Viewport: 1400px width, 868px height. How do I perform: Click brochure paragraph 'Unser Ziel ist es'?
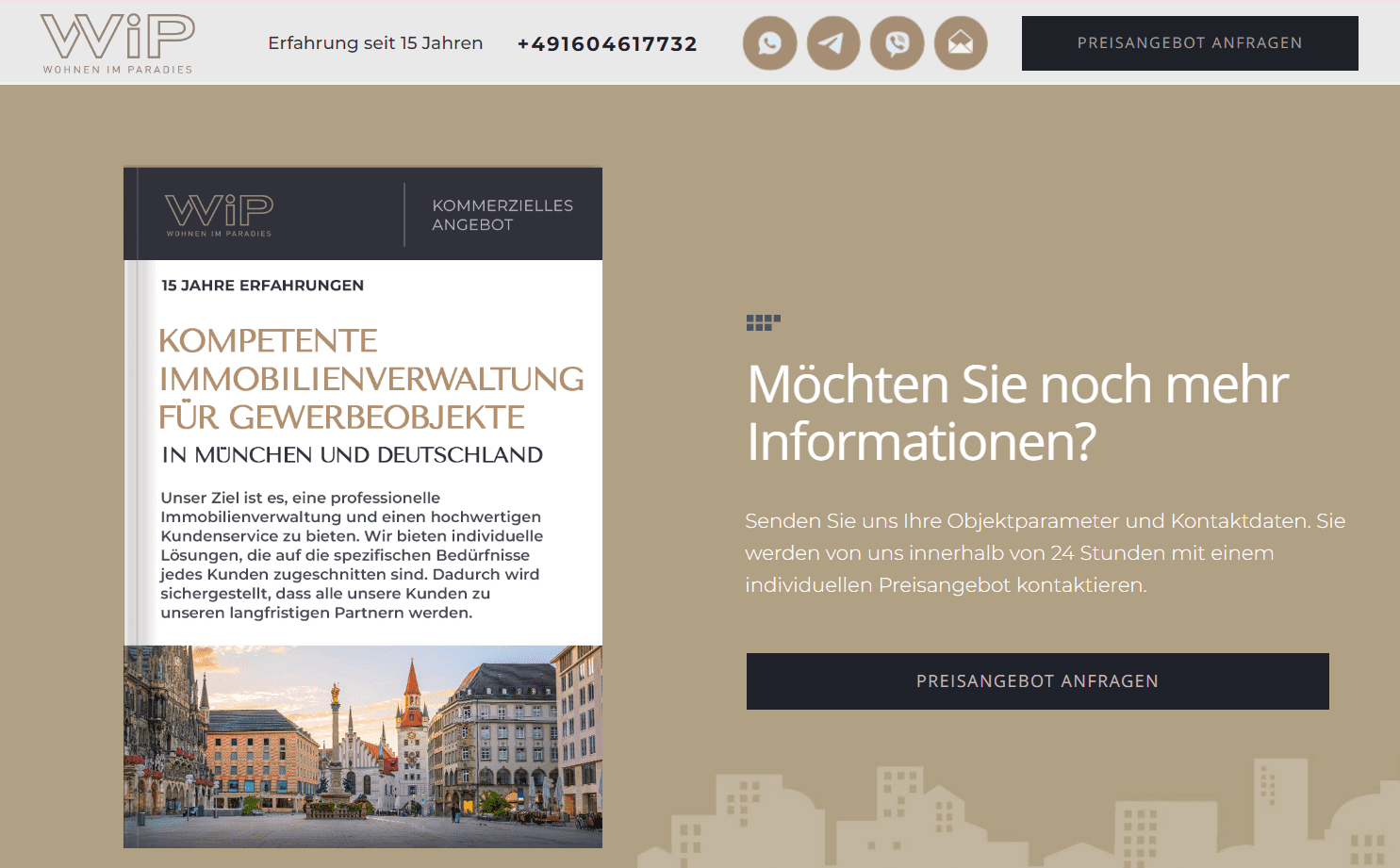coord(352,555)
